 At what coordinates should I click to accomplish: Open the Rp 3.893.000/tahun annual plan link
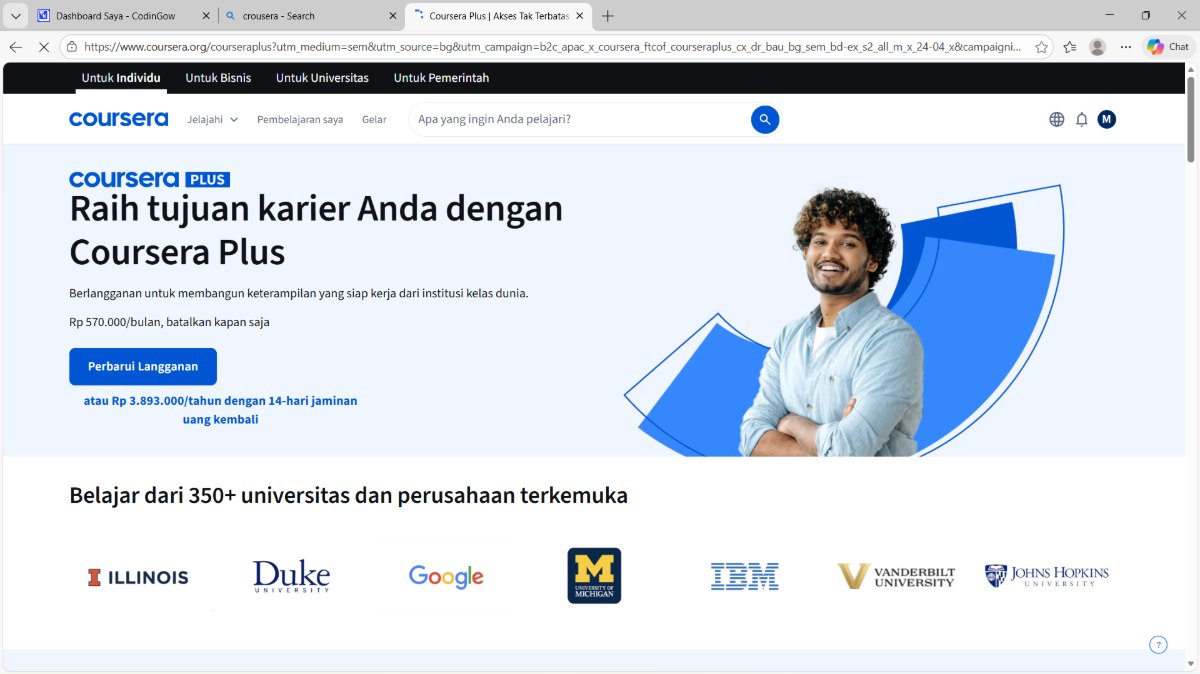point(220,410)
